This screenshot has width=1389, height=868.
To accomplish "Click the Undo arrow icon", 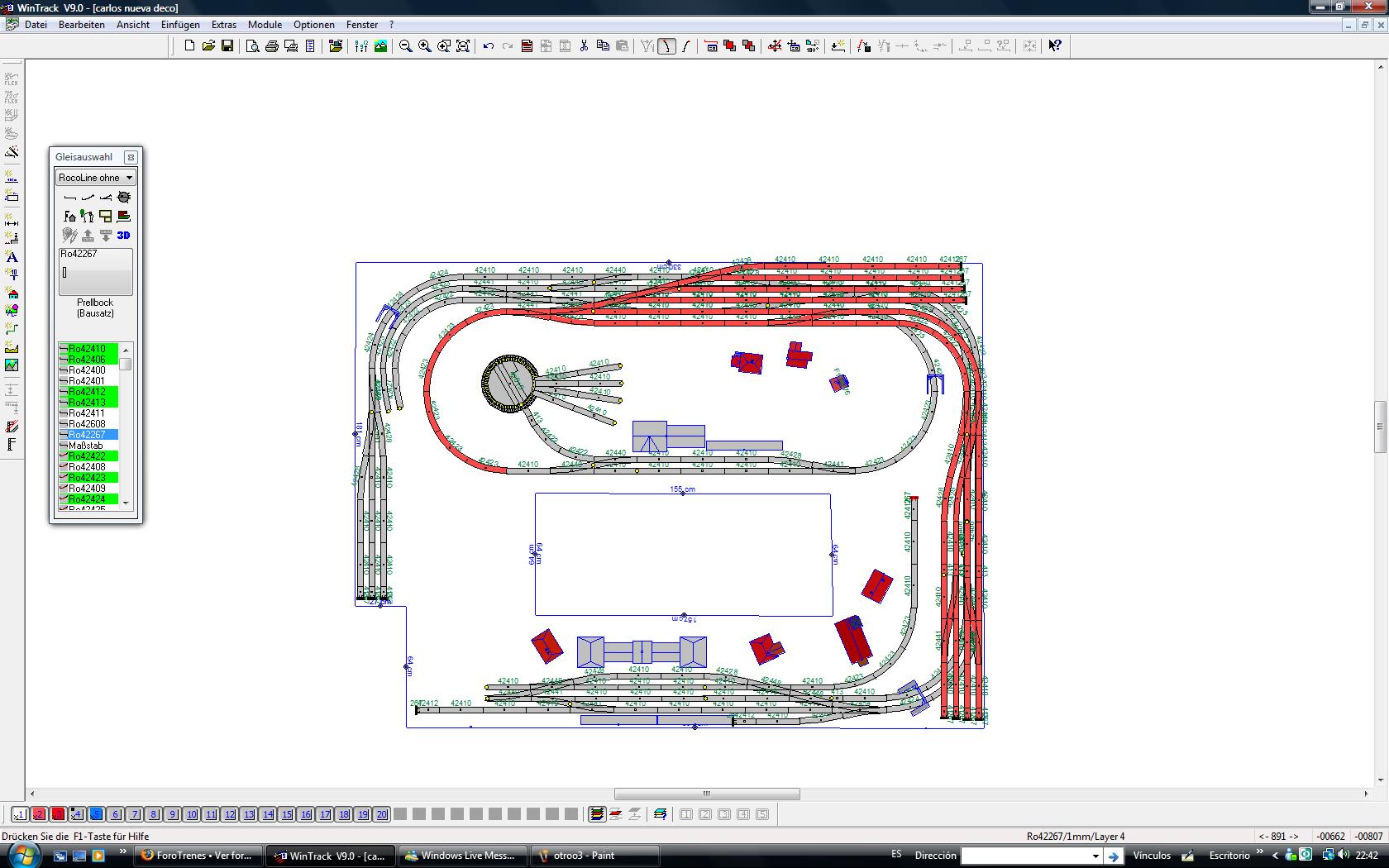I will pos(489,46).
